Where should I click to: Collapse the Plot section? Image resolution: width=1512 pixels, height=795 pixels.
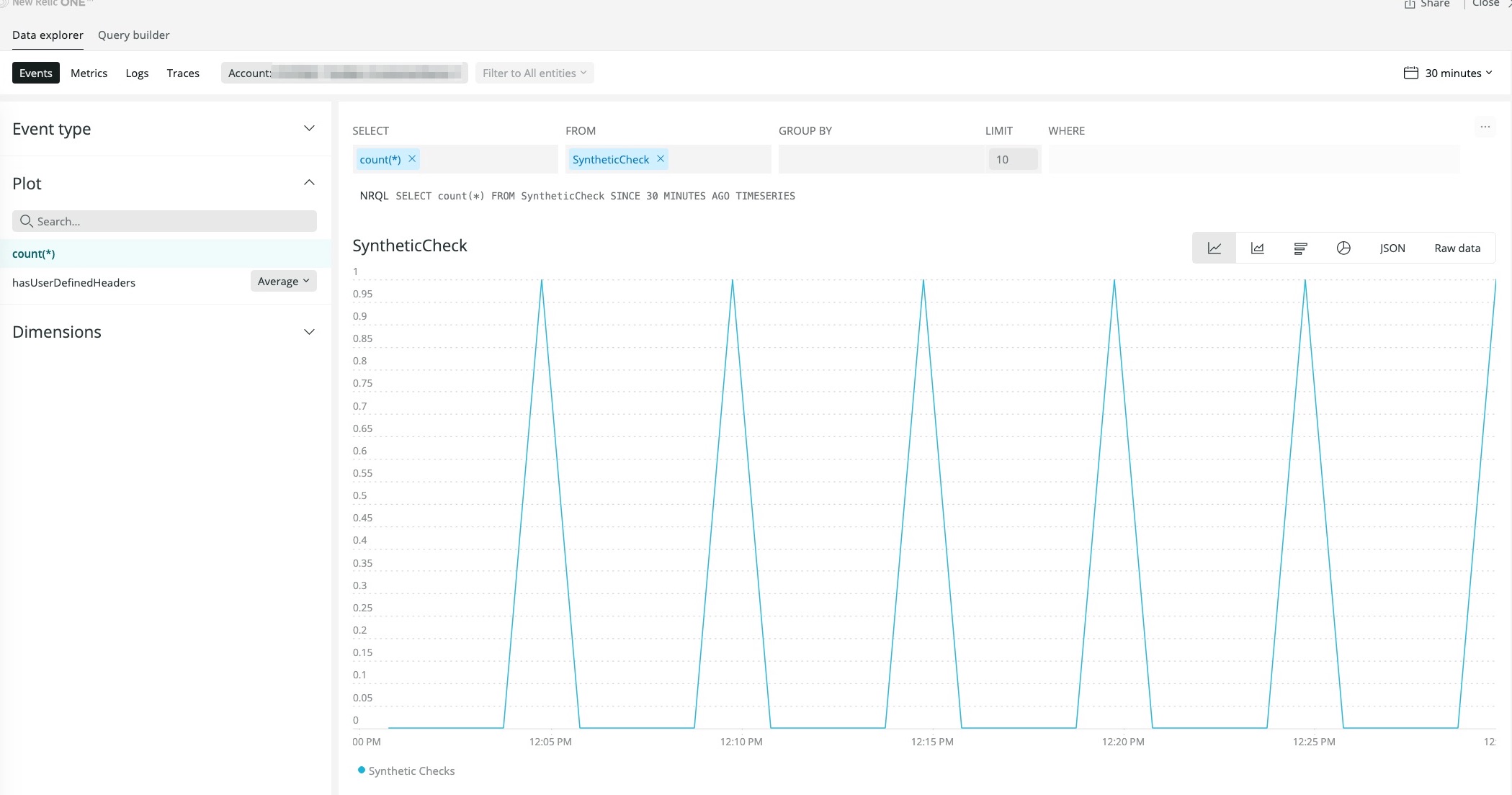click(x=309, y=182)
